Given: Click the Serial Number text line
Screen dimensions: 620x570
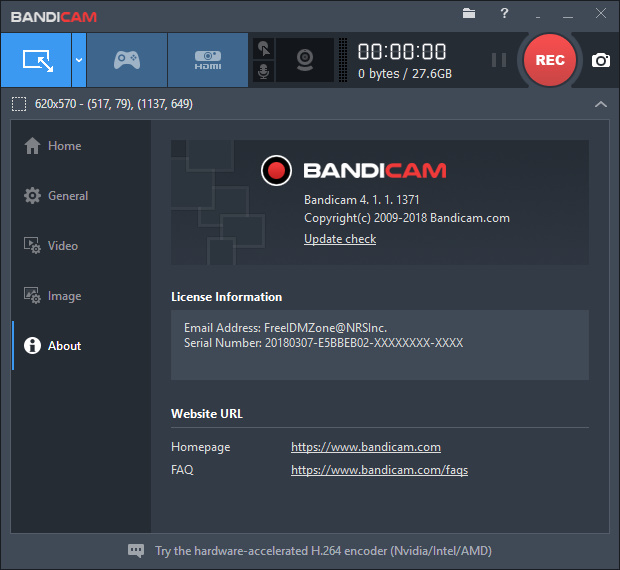Looking at the screenshot, I should 323,343.
